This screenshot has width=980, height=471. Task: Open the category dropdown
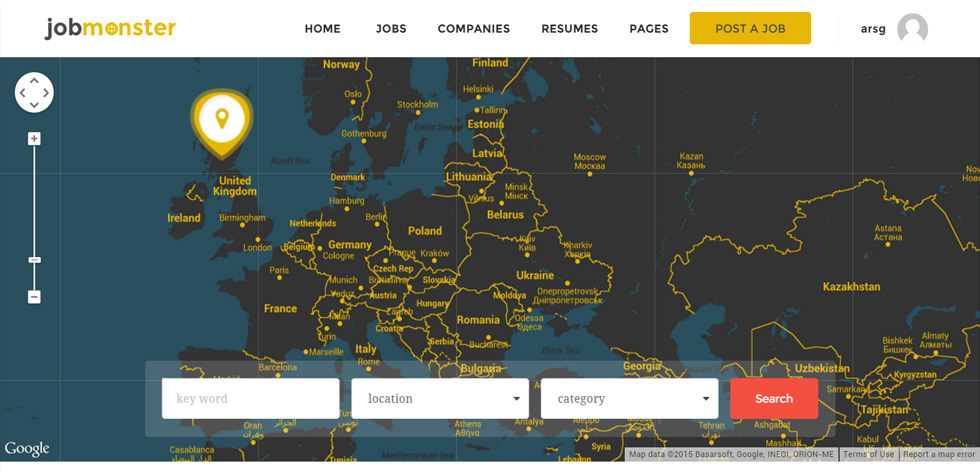[x=629, y=399]
